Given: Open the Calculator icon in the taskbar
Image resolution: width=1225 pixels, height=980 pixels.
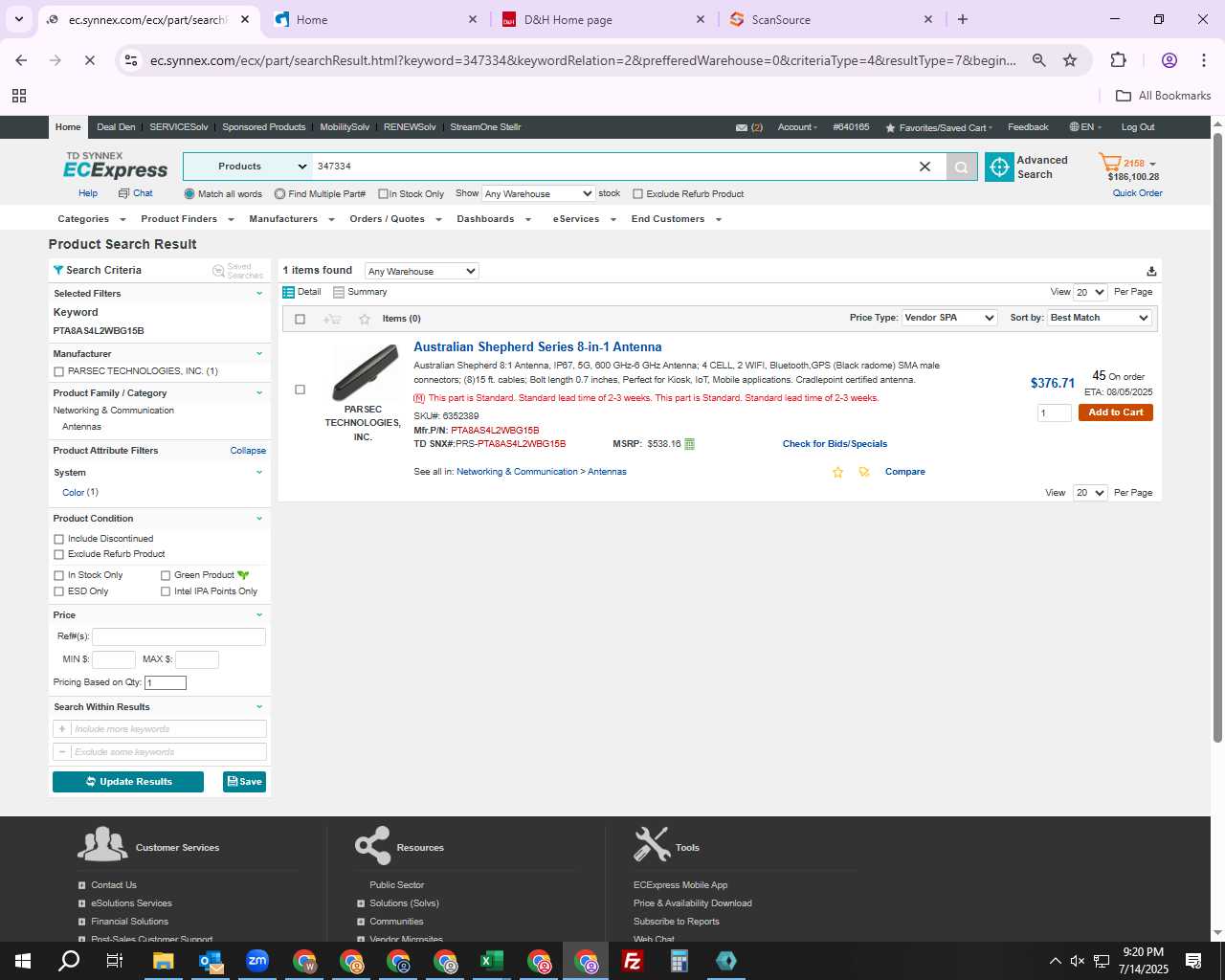Looking at the screenshot, I should tap(679, 961).
